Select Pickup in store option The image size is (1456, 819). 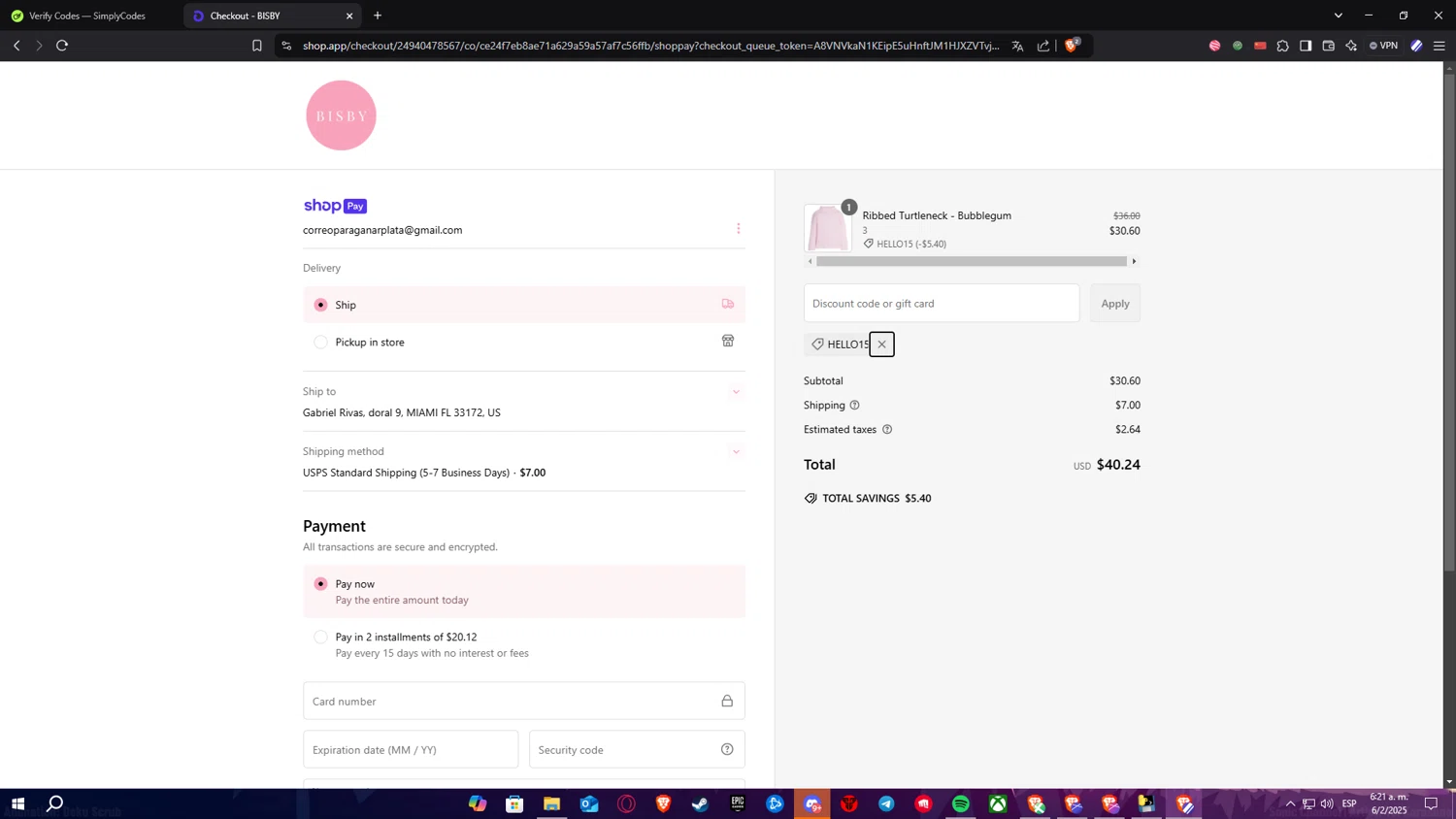click(524, 342)
